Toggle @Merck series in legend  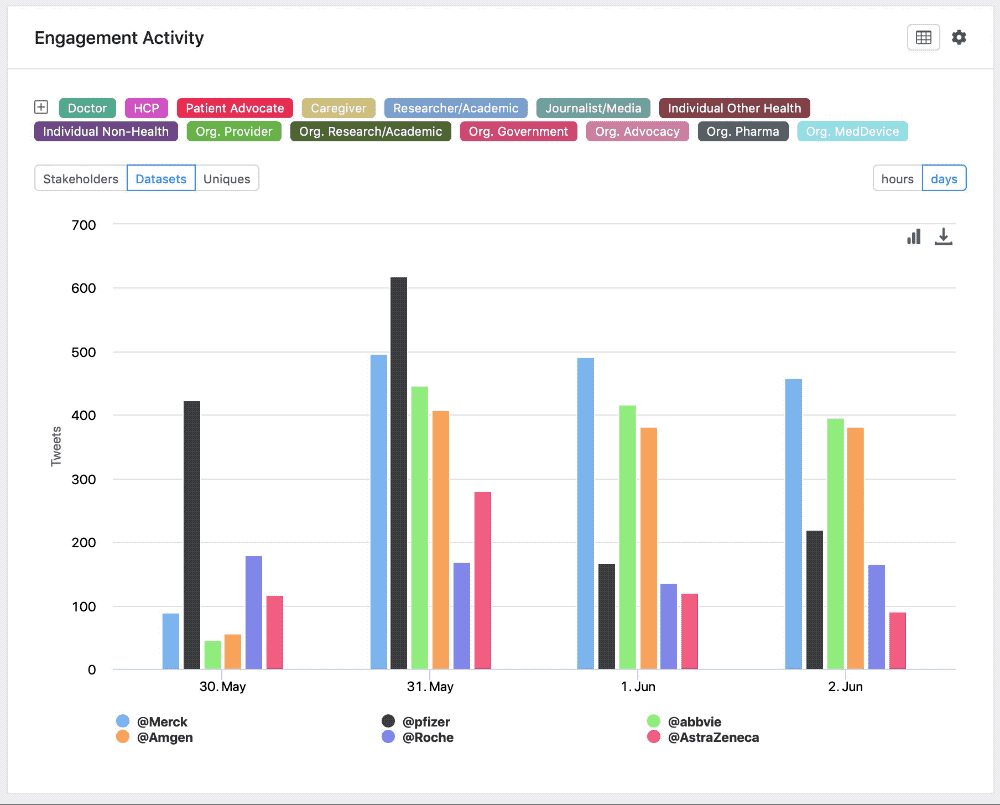(152, 721)
